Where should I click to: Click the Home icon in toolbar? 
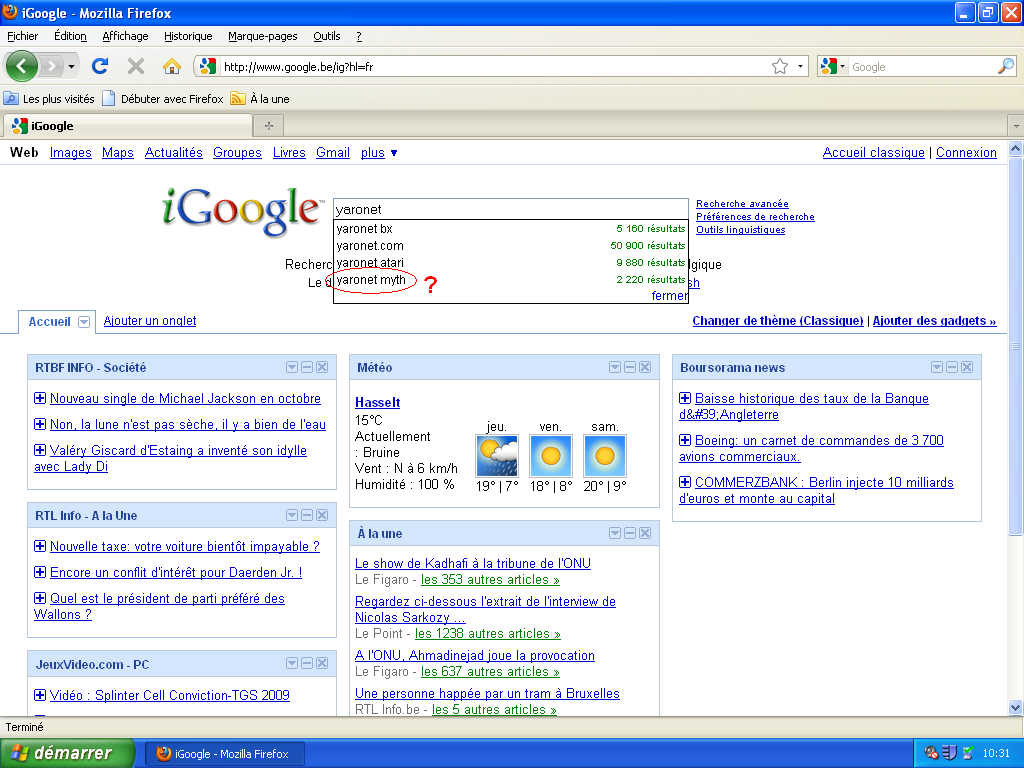click(x=172, y=66)
